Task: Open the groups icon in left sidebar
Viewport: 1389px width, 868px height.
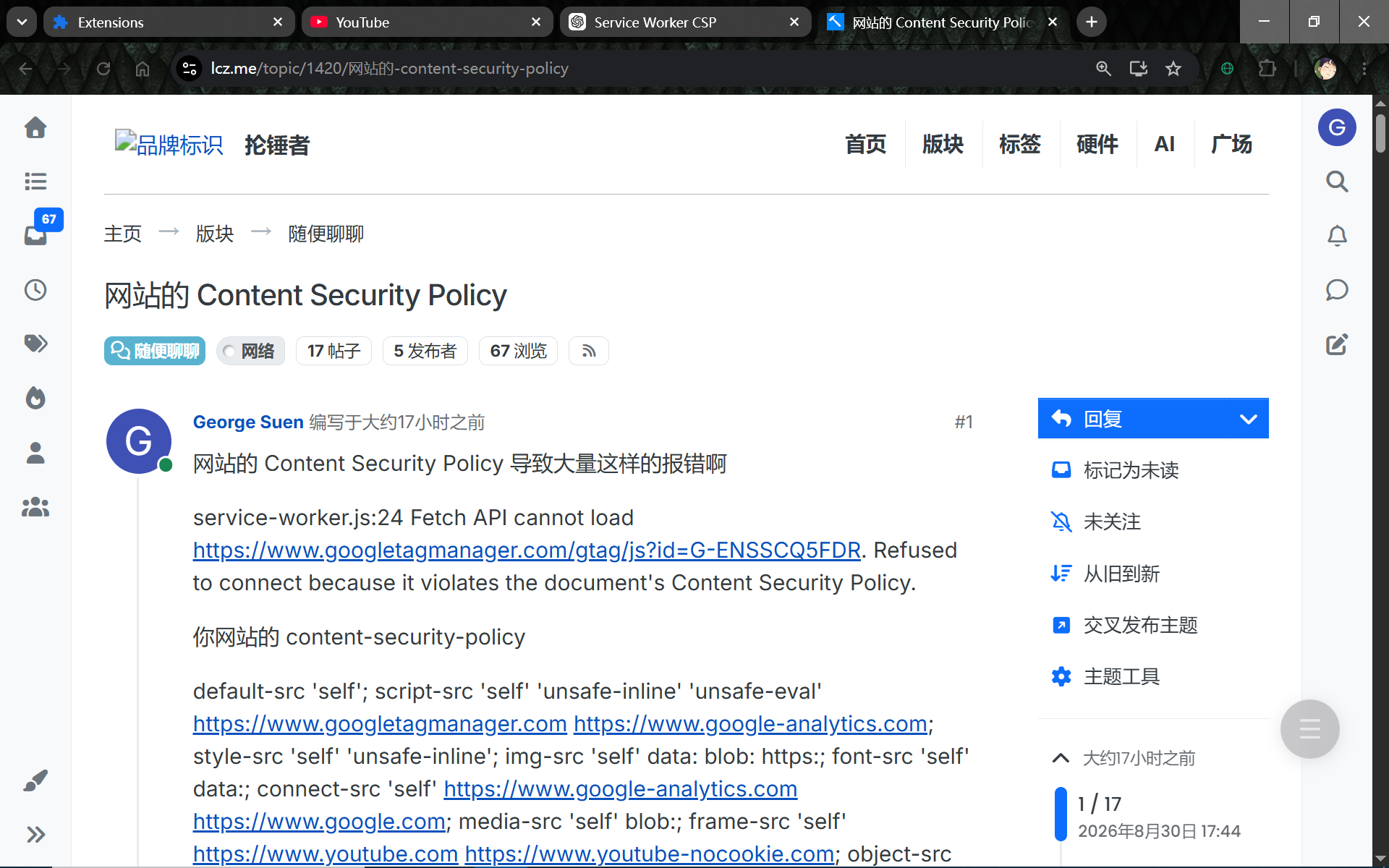Action: 35,507
